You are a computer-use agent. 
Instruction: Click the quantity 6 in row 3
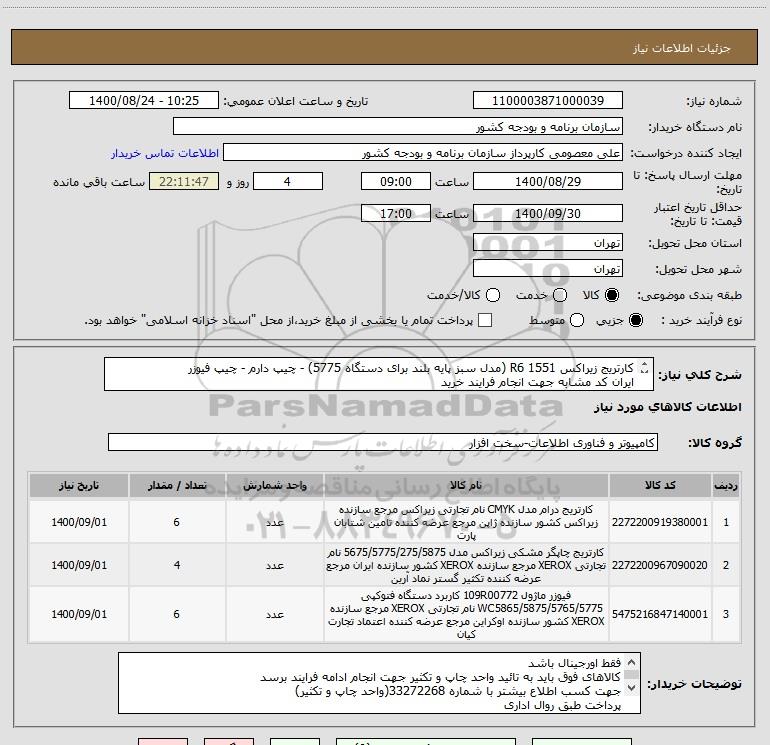pos(177,614)
